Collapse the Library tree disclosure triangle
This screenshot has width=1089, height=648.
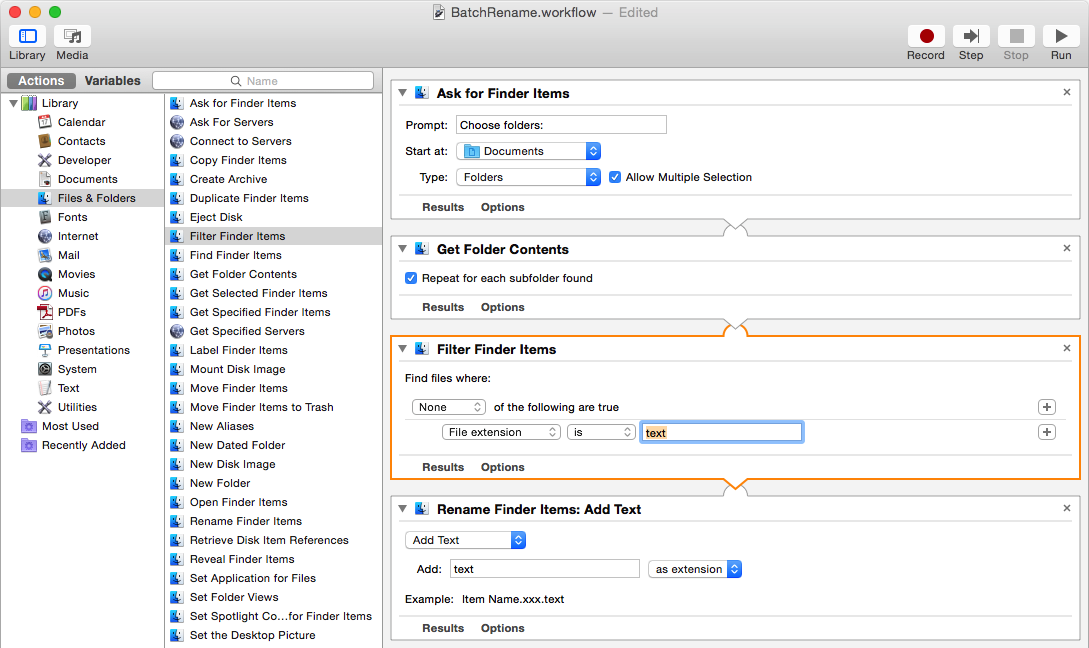click(x=13, y=103)
